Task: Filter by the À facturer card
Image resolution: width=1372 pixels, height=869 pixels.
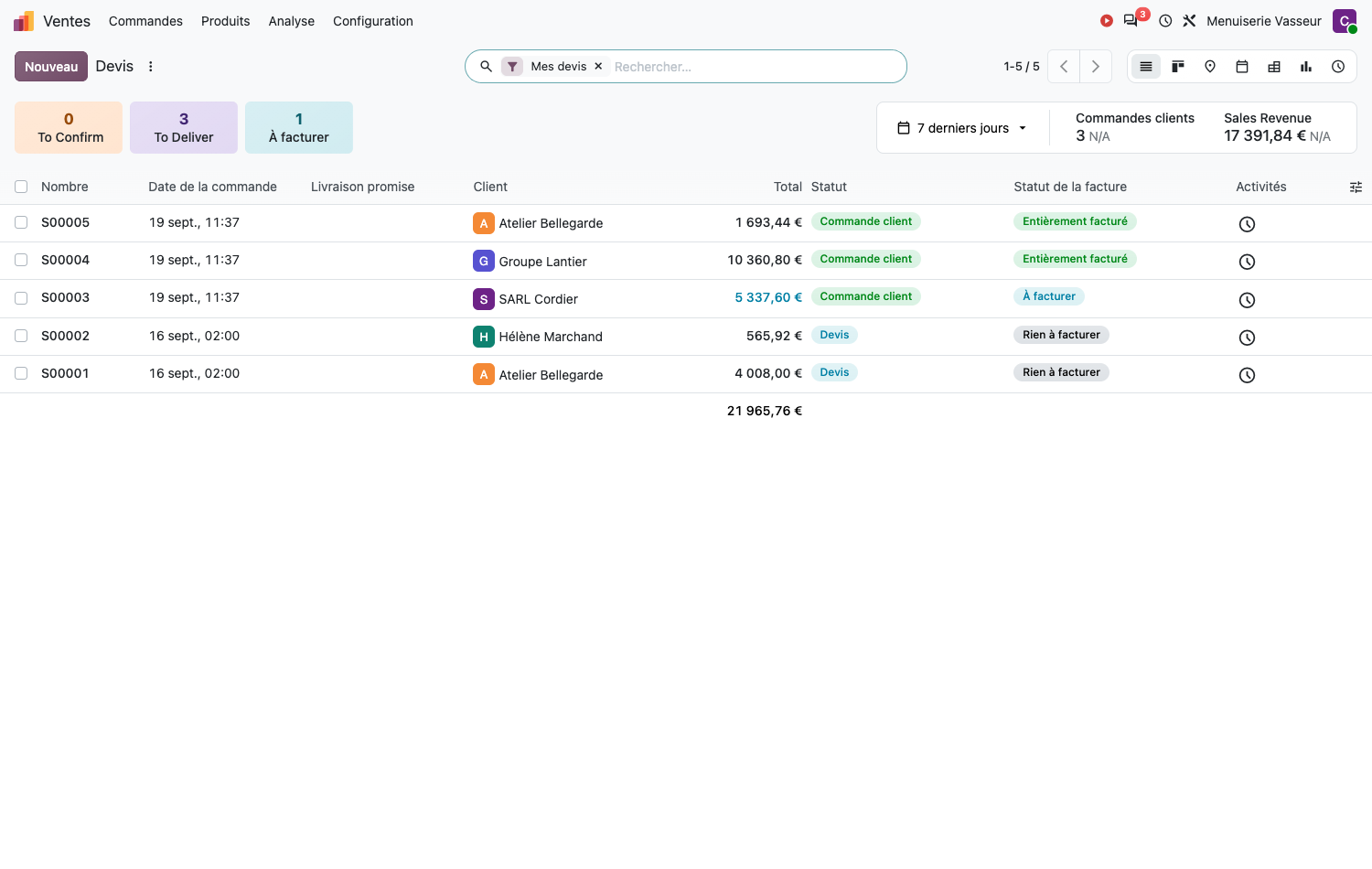Action: pyautogui.click(x=299, y=128)
